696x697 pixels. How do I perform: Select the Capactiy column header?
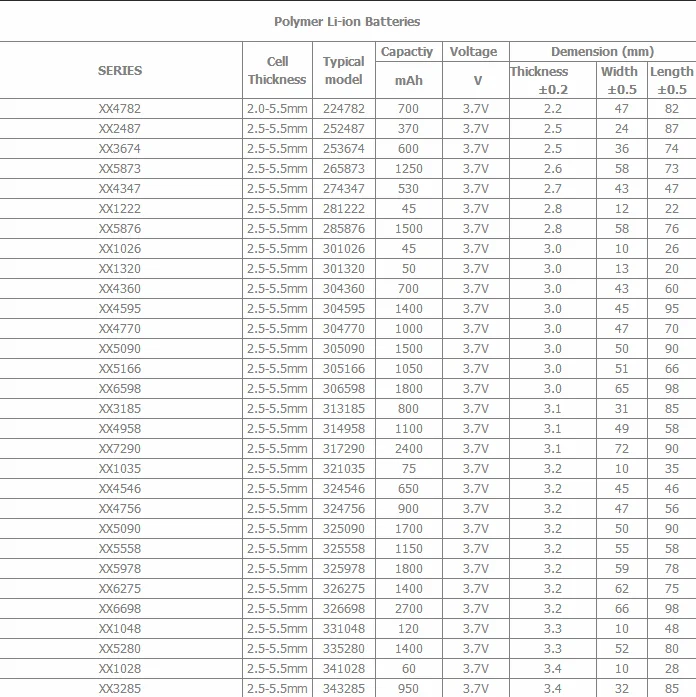click(407, 51)
